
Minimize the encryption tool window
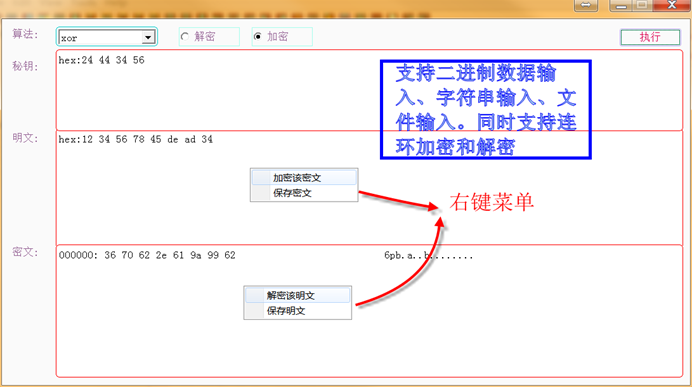[x=621, y=5]
